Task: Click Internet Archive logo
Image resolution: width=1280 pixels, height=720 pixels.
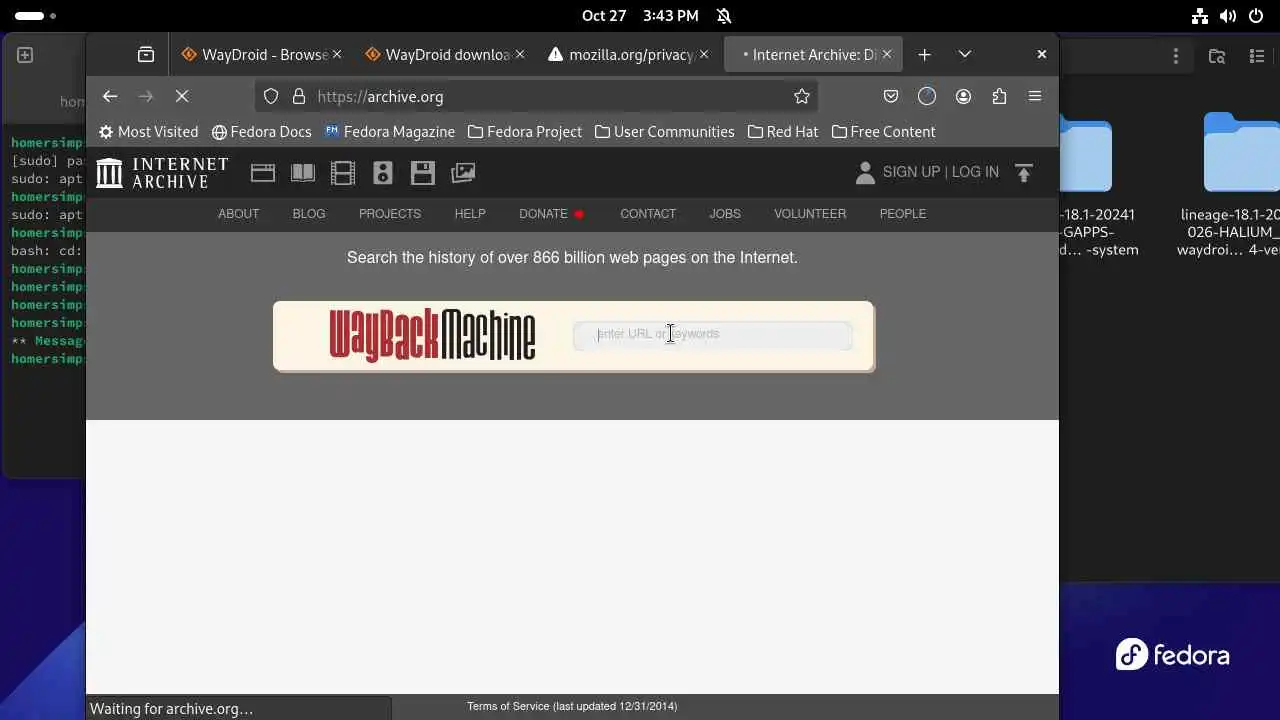Action: [163, 173]
